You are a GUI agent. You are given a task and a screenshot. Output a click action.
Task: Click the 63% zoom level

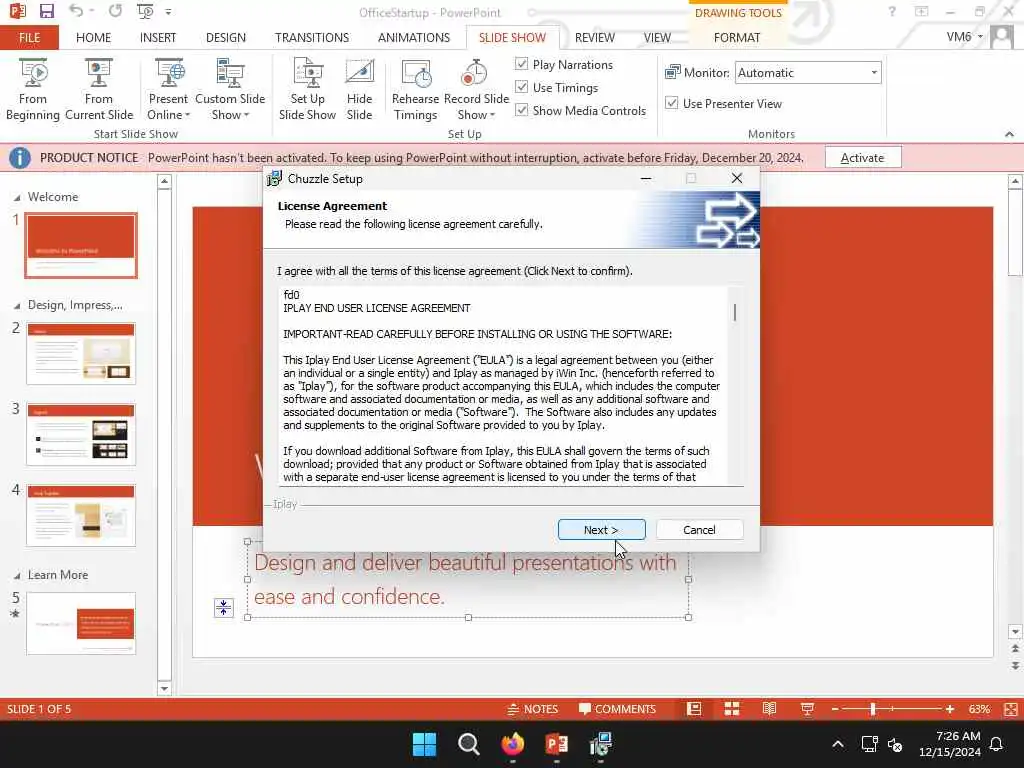[x=979, y=709]
